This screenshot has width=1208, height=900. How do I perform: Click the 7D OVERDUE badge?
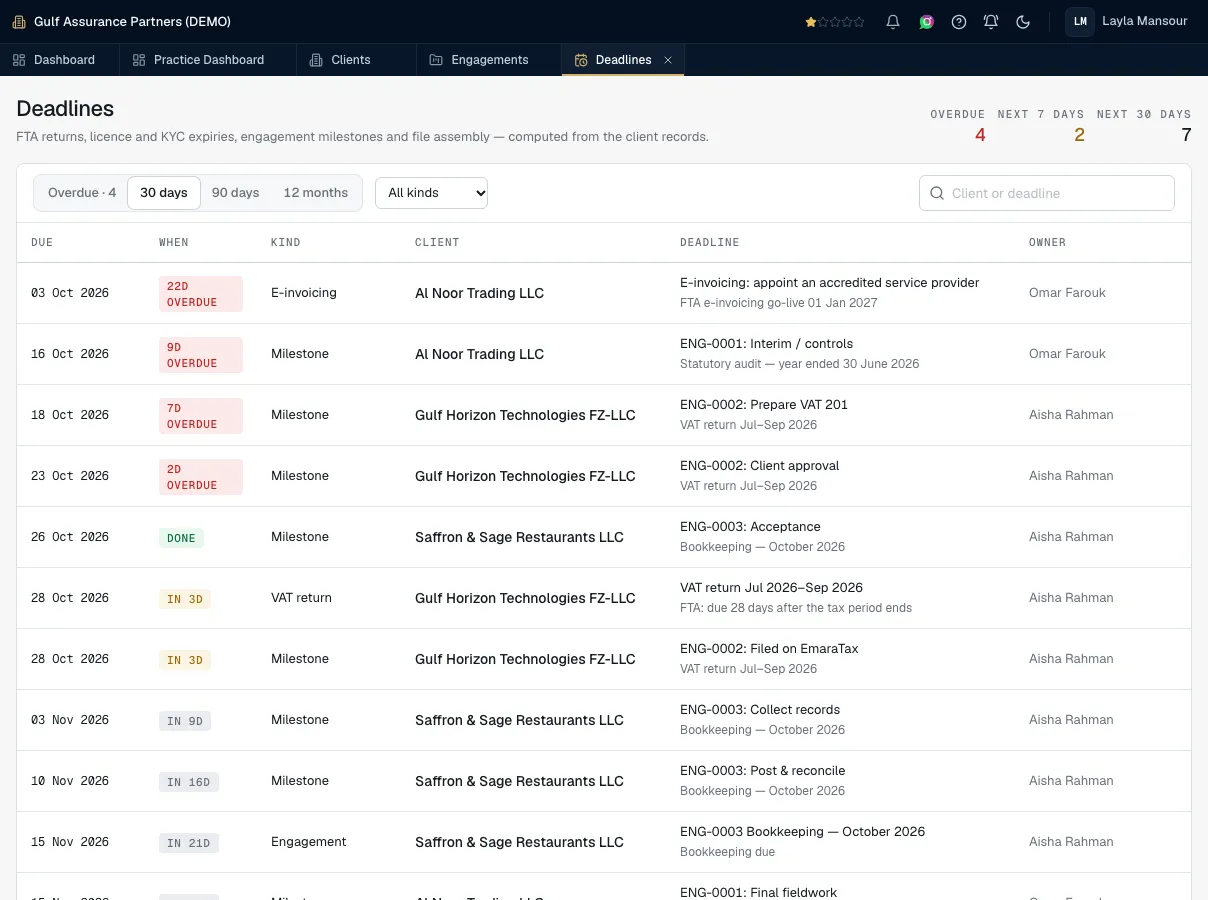pyautogui.click(x=201, y=416)
